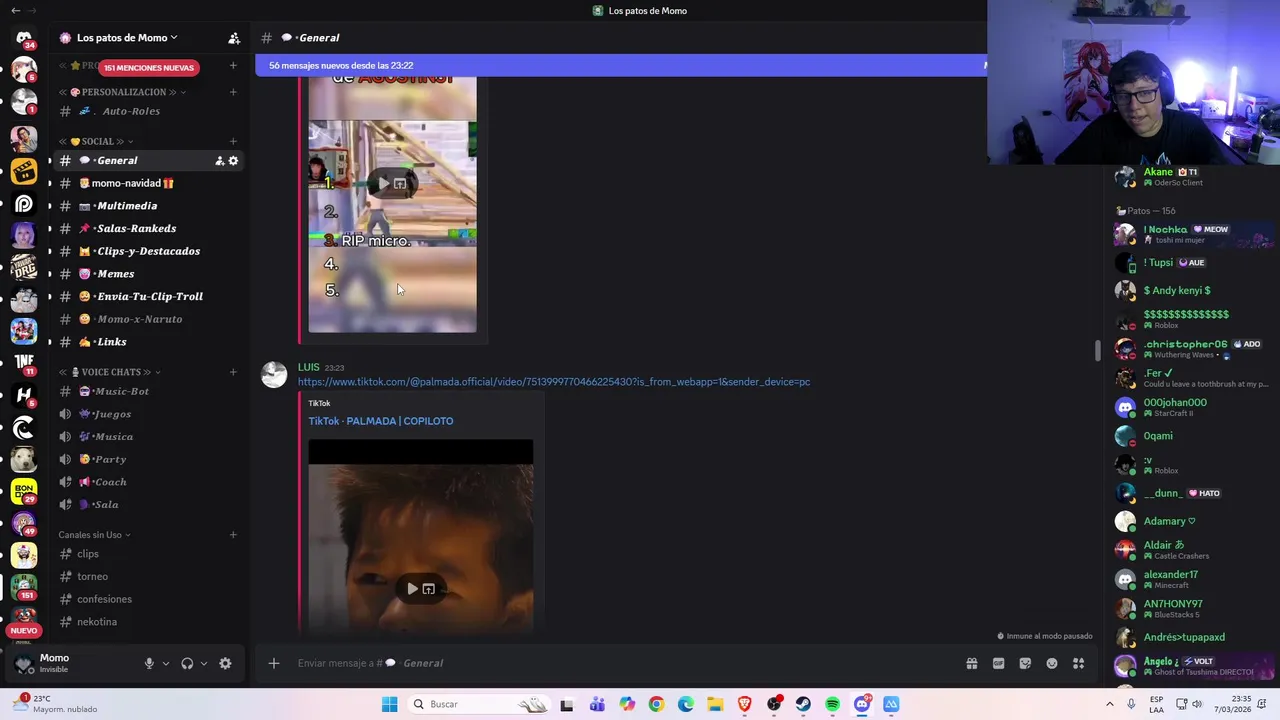This screenshot has height=720, width=1280.
Task: Select the INF server icon
Action: coord(24,363)
